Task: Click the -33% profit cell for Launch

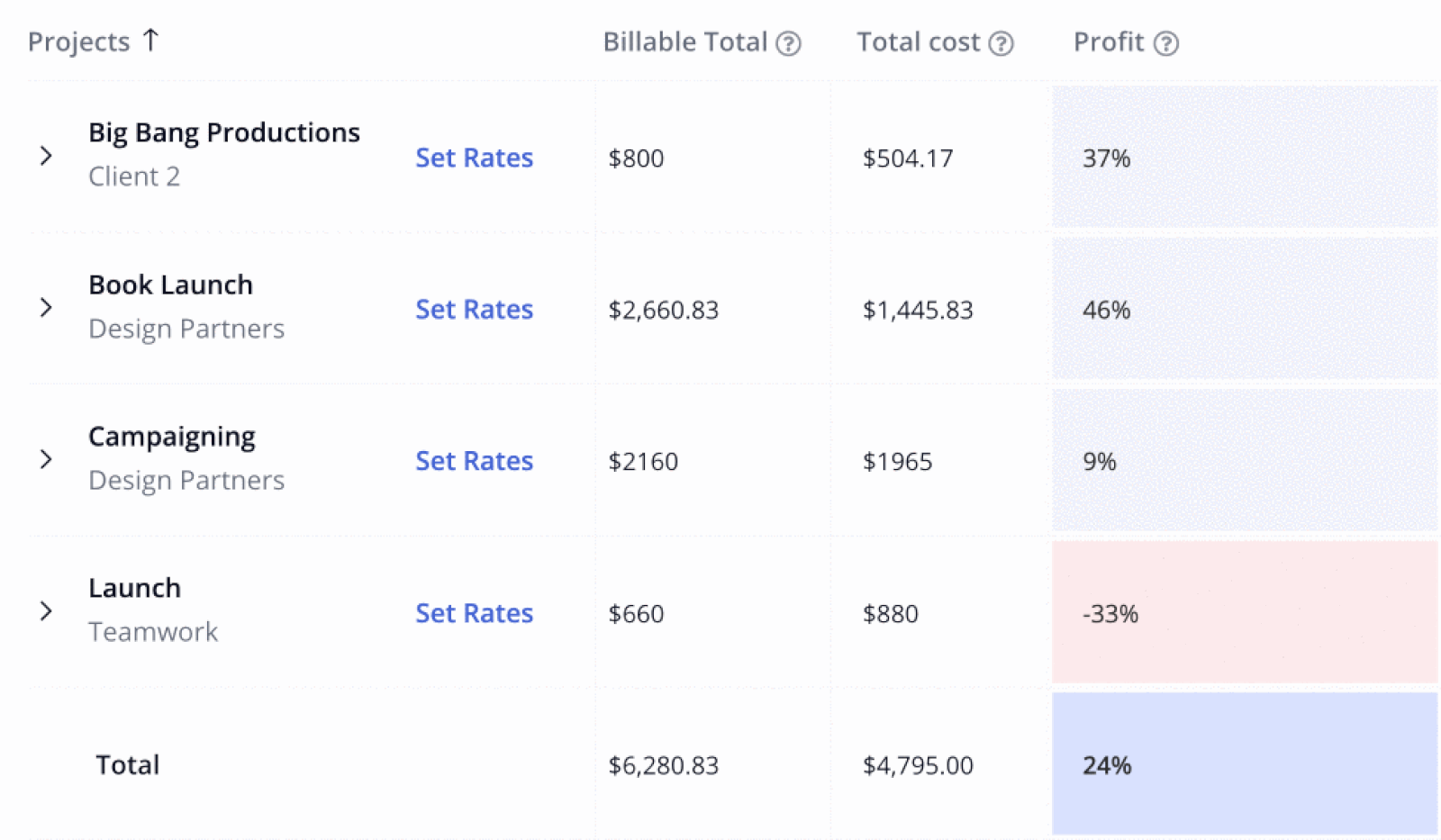Action: click(1110, 613)
